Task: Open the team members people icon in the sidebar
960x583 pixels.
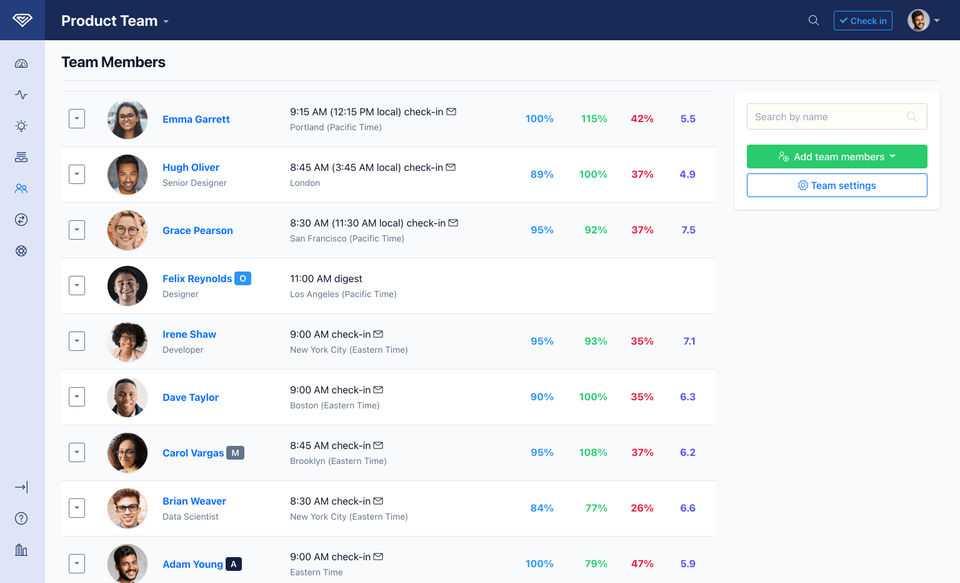Action: click(x=21, y=189)
